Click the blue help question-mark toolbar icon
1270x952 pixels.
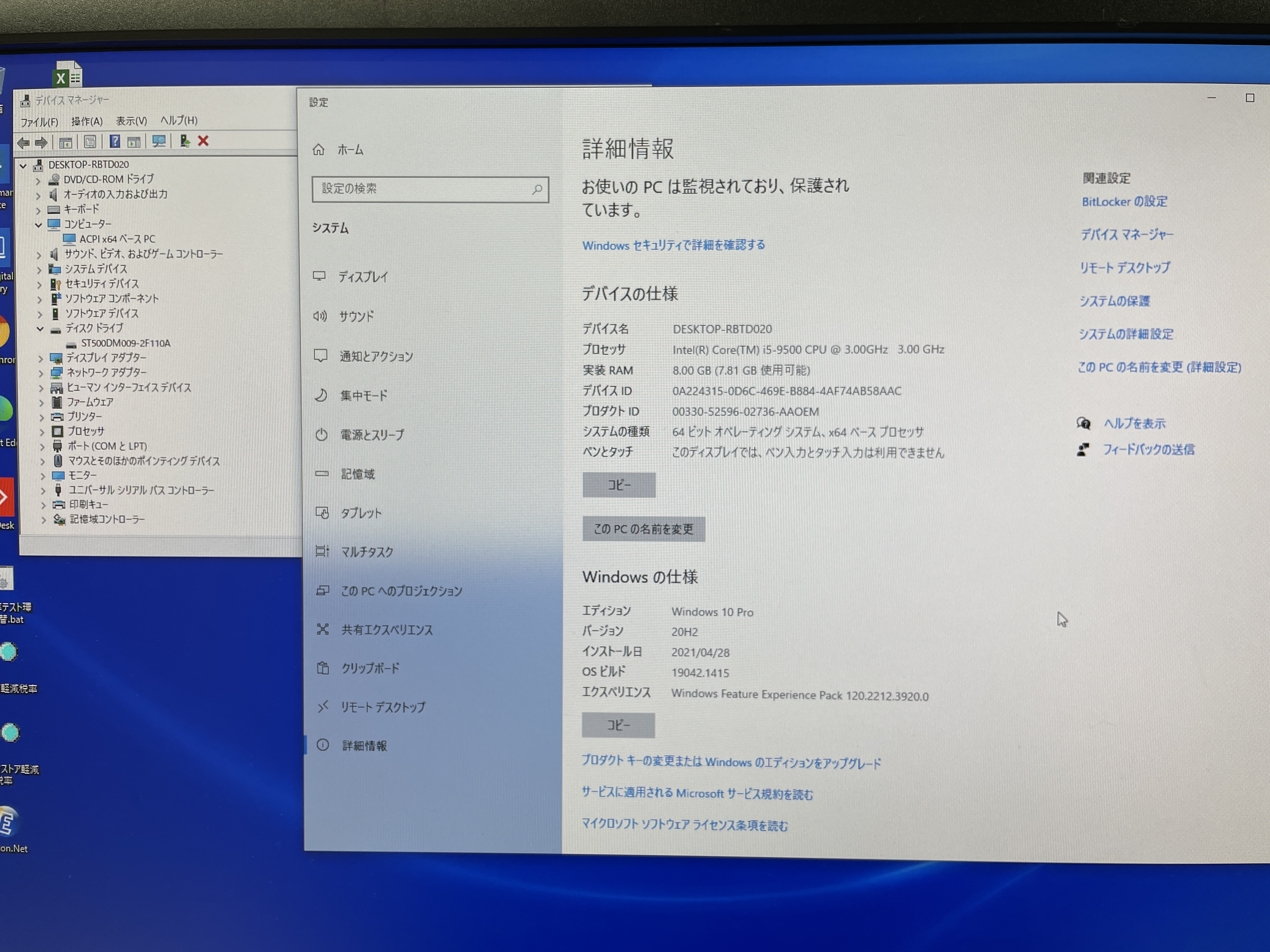(x=115, y=142)
